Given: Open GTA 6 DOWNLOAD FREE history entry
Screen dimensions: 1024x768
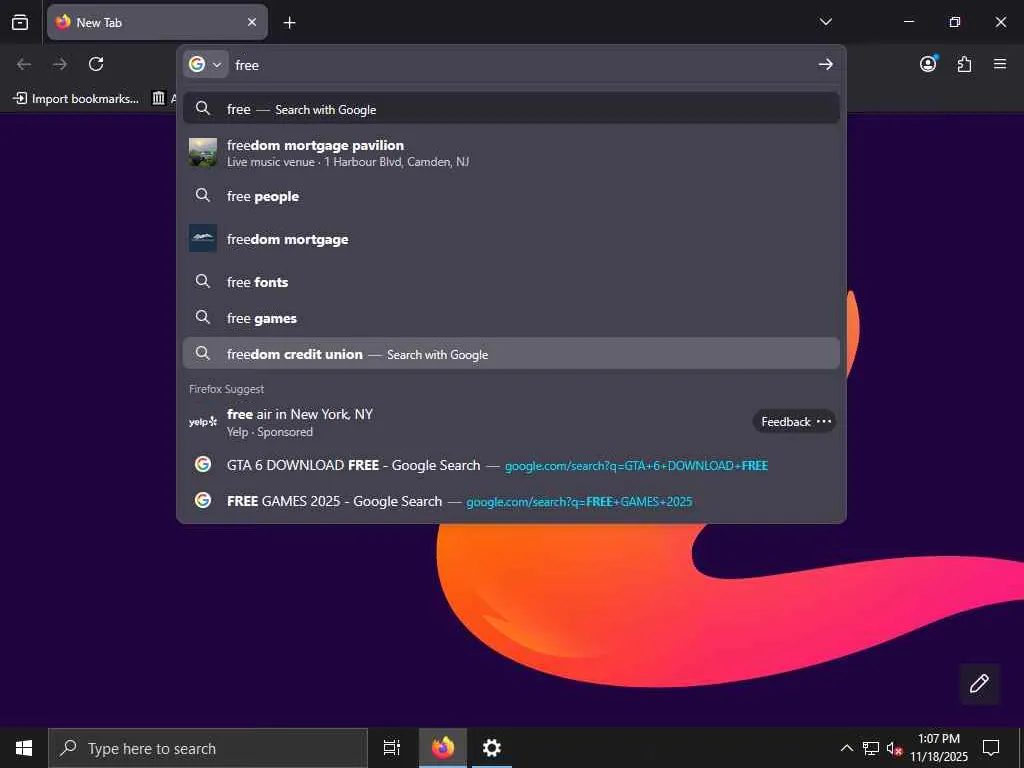Looking at the screenshot, I should pos(511,465).
